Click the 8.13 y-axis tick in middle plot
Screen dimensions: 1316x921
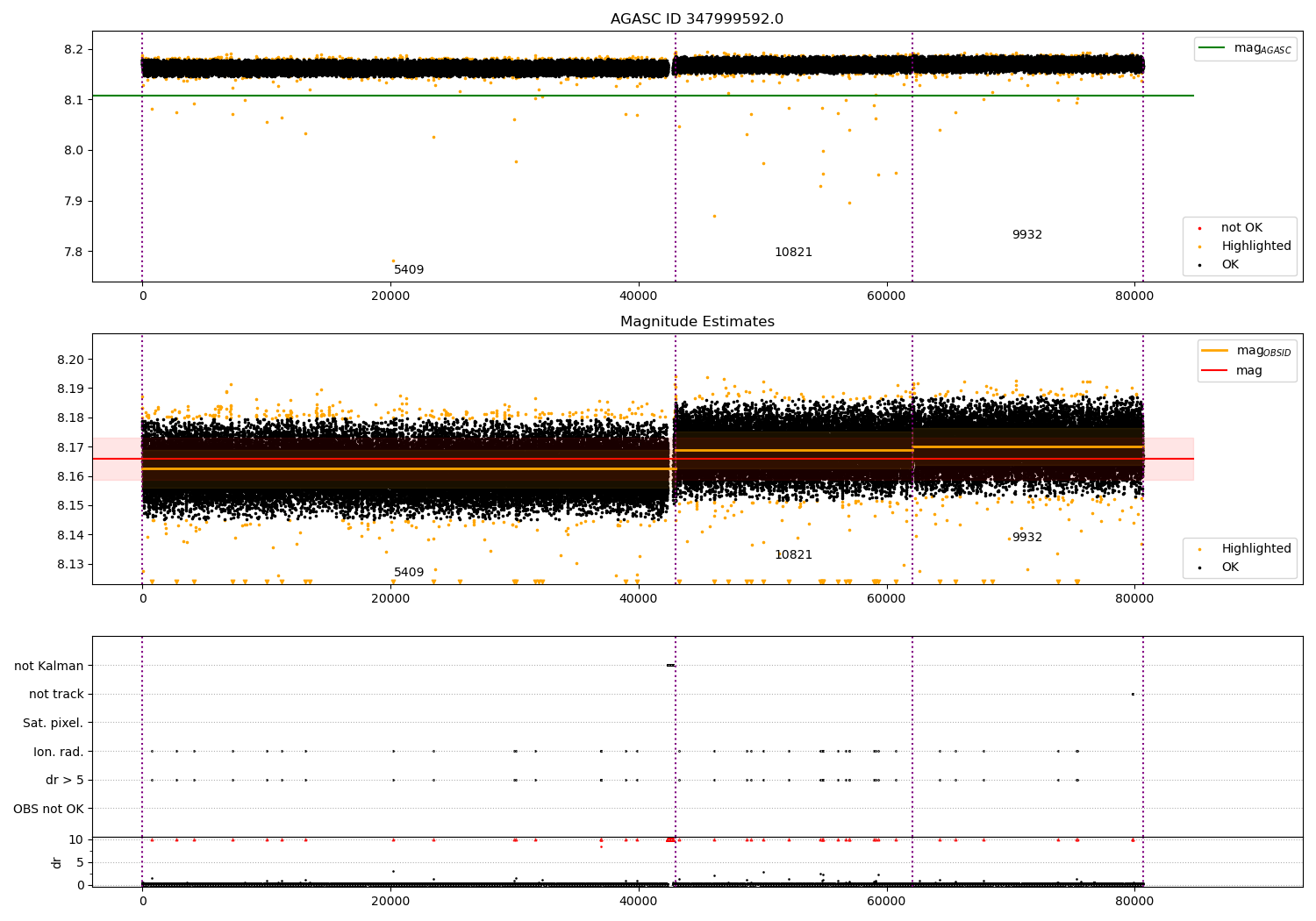(x=70, y=564)
